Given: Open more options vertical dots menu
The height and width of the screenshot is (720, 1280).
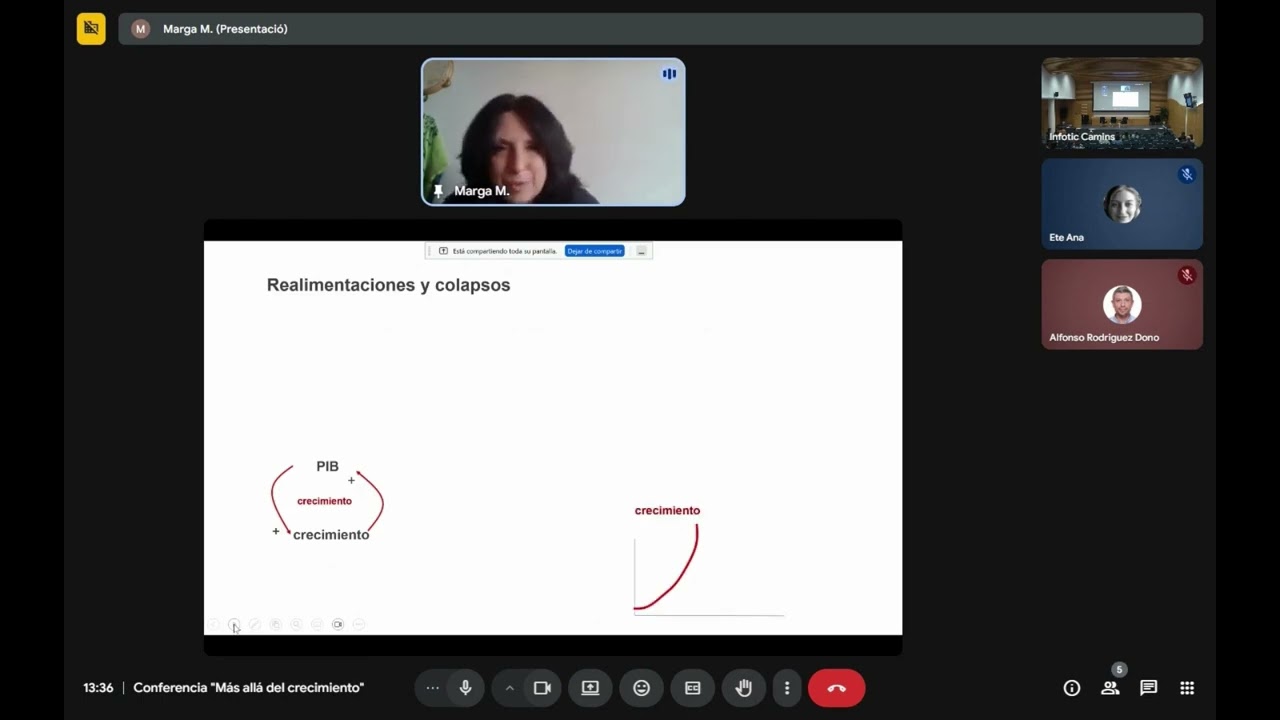Looking at the screenshot, I should click(787, 688).
